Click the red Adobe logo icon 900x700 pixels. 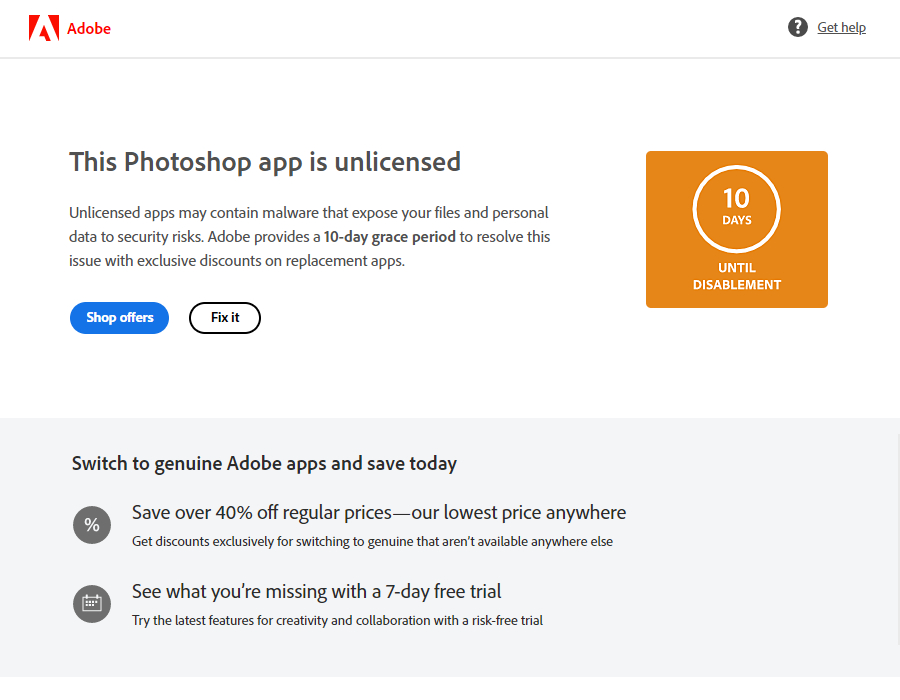[44, 28]
